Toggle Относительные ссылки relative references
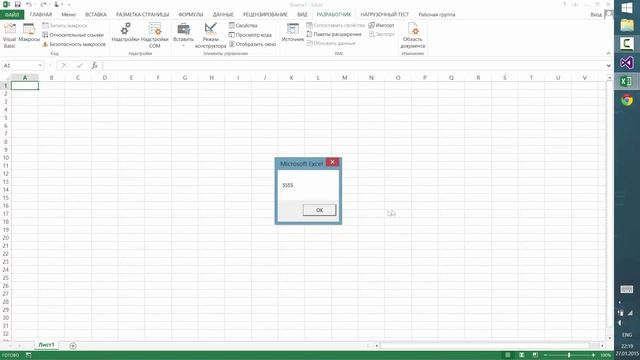Screen dimensions: 640x360 click(x=73, y=35)
